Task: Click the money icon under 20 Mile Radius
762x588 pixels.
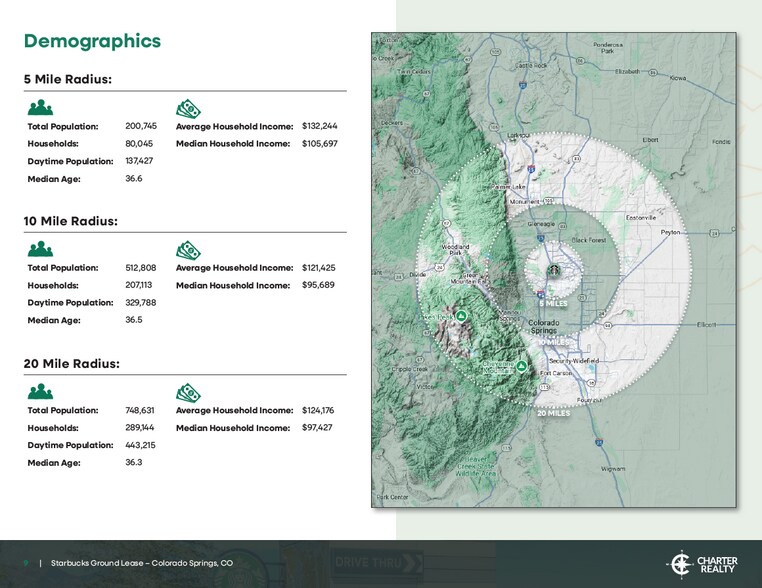Action: click(189, 391)
